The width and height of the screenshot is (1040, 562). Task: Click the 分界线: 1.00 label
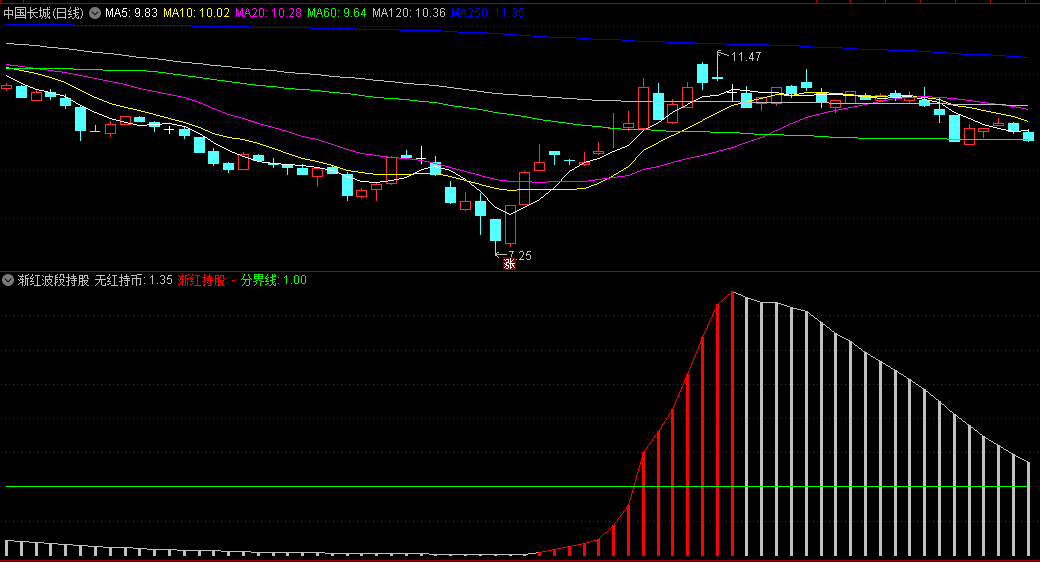tap(273, 280)
